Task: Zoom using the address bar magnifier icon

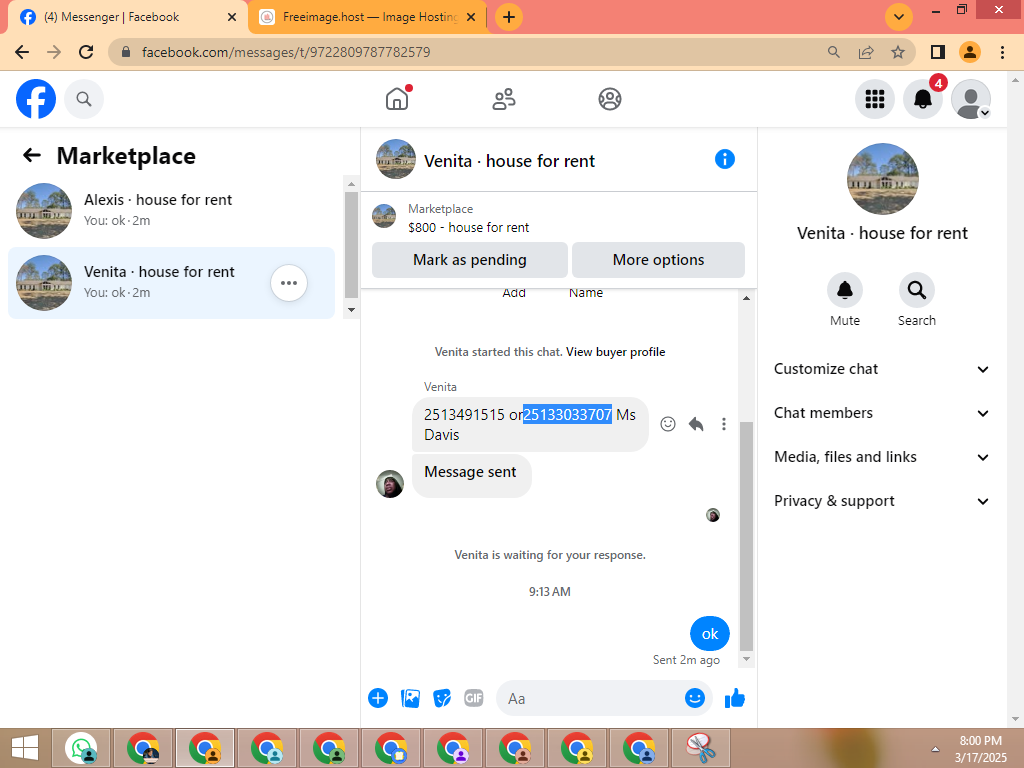Action: [x=834, y=52]
